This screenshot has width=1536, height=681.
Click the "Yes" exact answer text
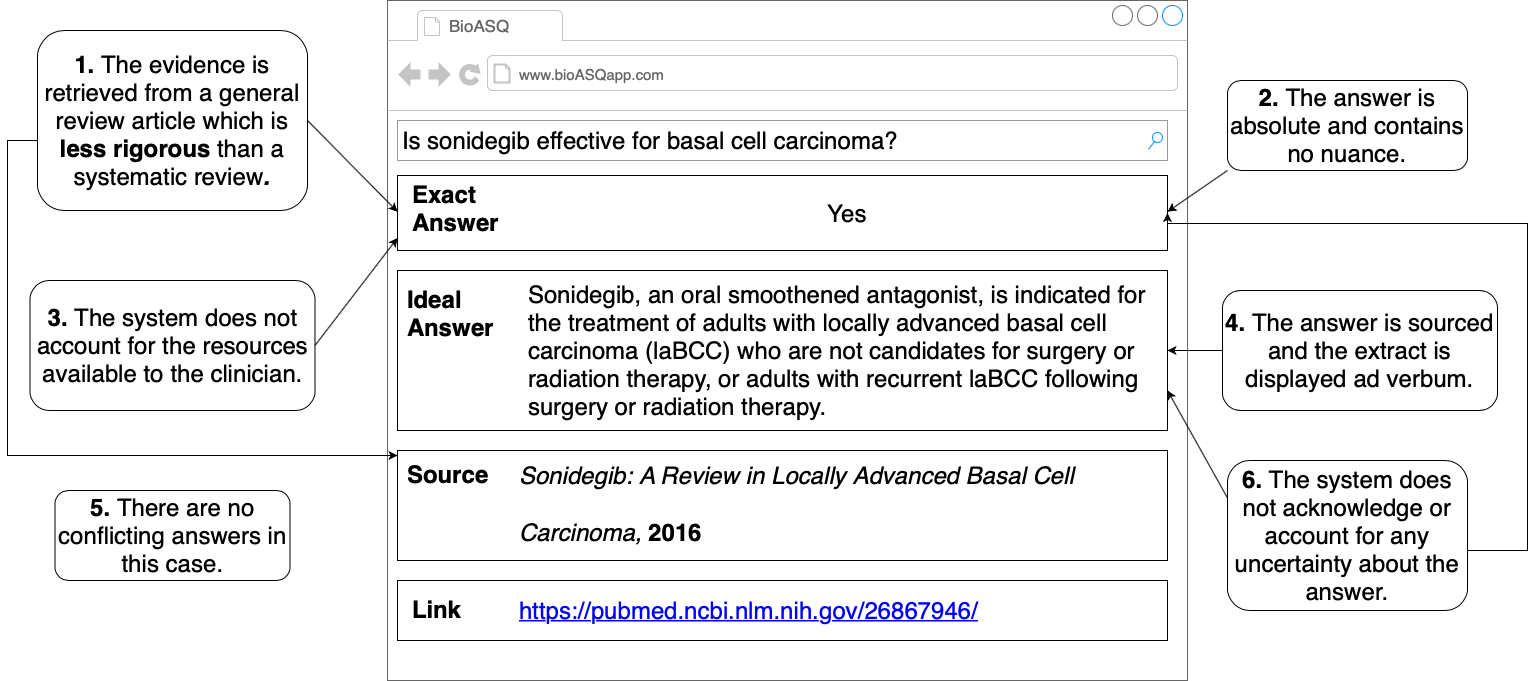(846, 213)
